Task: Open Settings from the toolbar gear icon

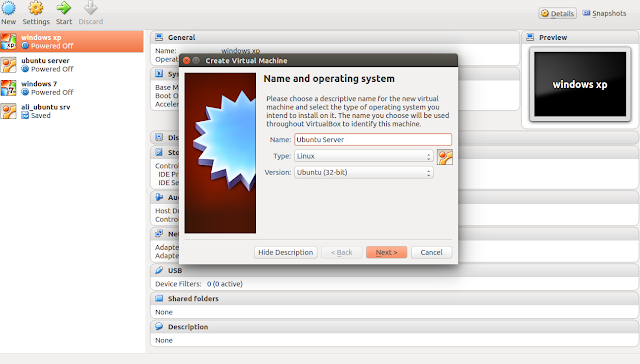Action: (36, 8)
